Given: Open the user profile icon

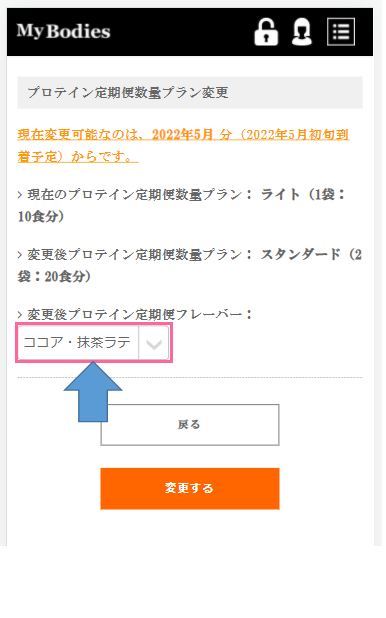Looking at the screenshot, I should tap(302, 32).
